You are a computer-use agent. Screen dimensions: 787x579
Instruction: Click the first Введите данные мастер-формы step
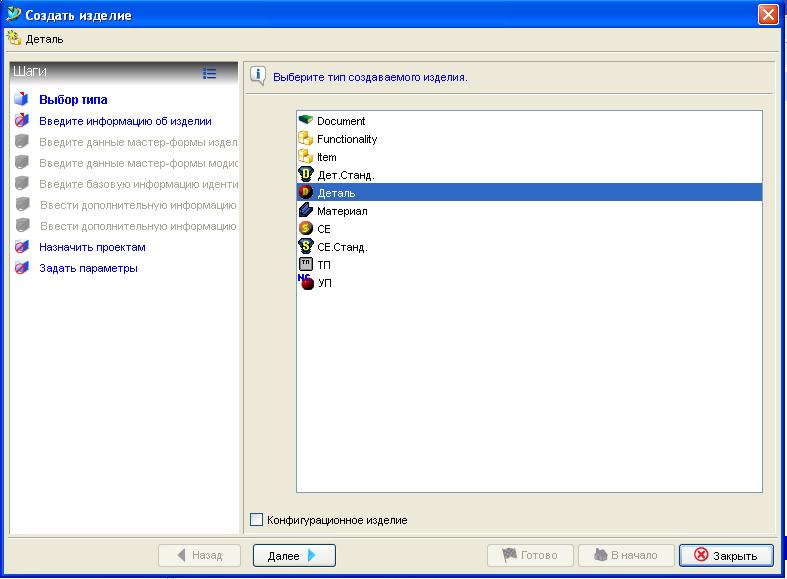tap(138, 142)
